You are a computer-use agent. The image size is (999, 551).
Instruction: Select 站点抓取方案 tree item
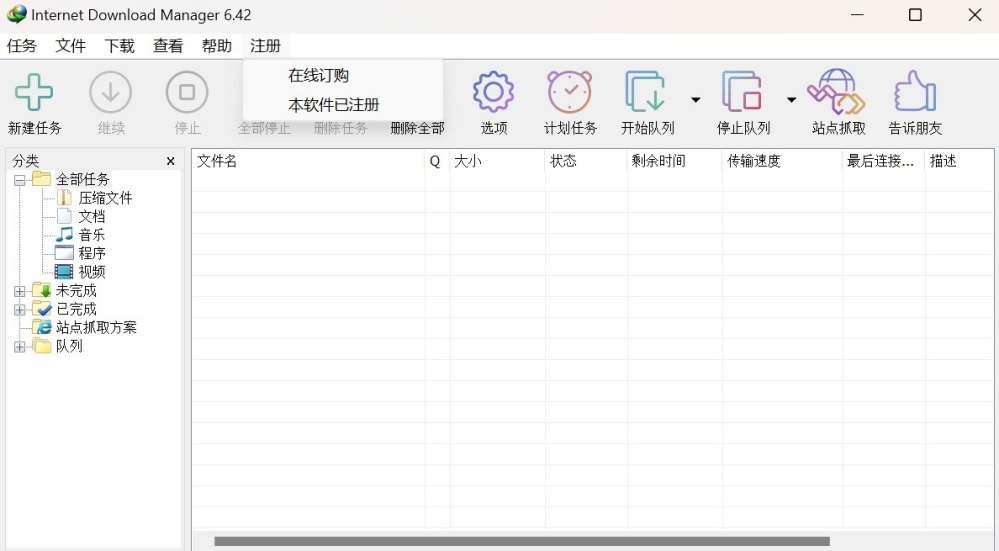(96, 327)
